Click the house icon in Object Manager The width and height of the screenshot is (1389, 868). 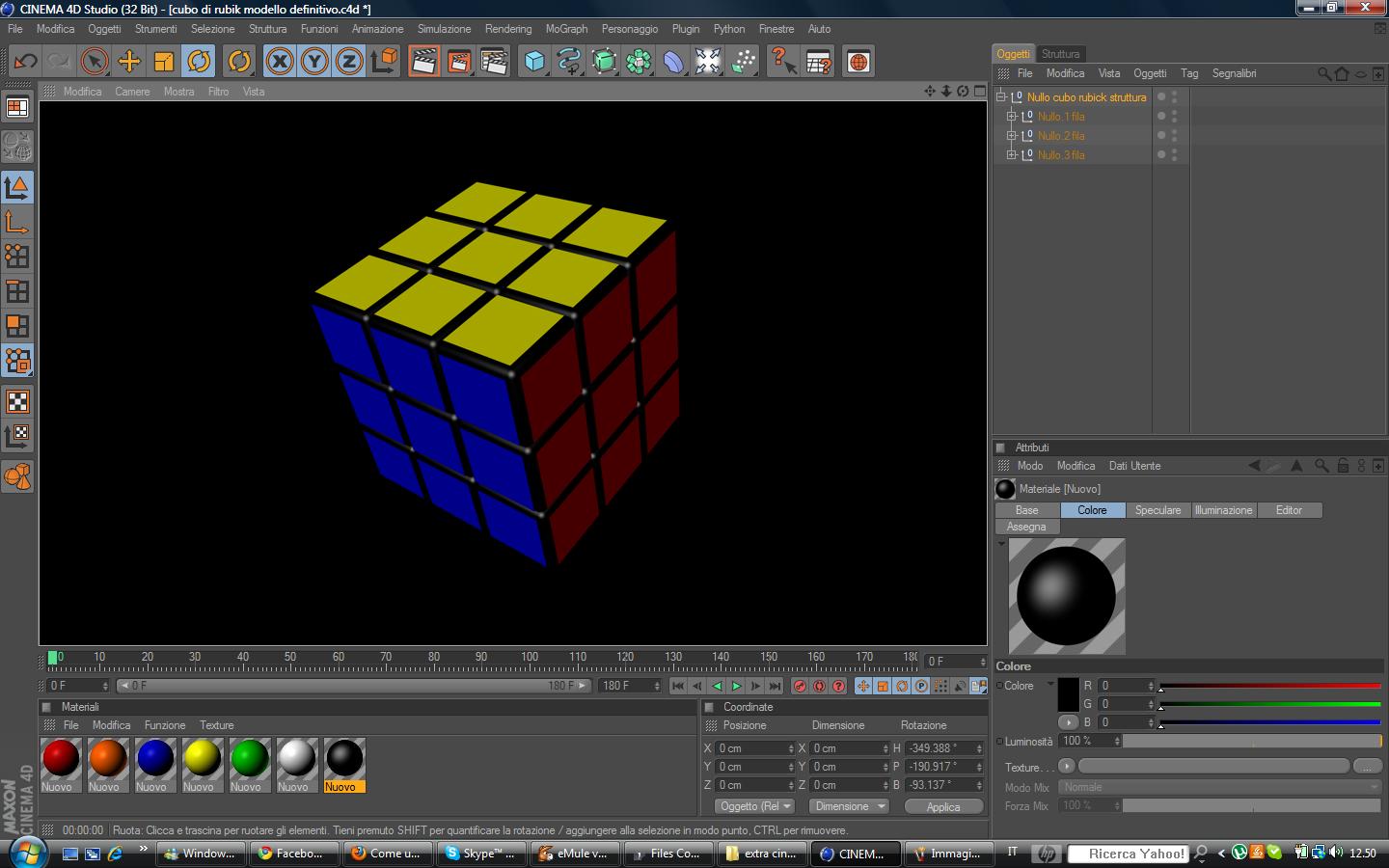[1342, 73]
